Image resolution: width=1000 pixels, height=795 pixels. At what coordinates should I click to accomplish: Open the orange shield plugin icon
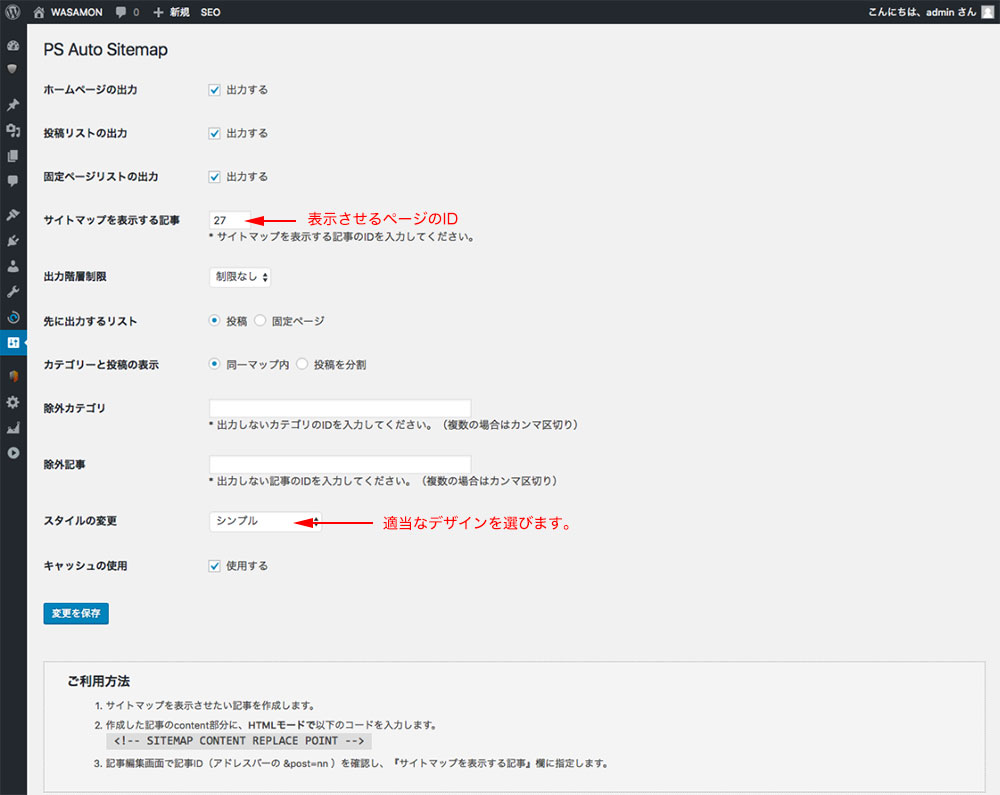coord(13,376)
